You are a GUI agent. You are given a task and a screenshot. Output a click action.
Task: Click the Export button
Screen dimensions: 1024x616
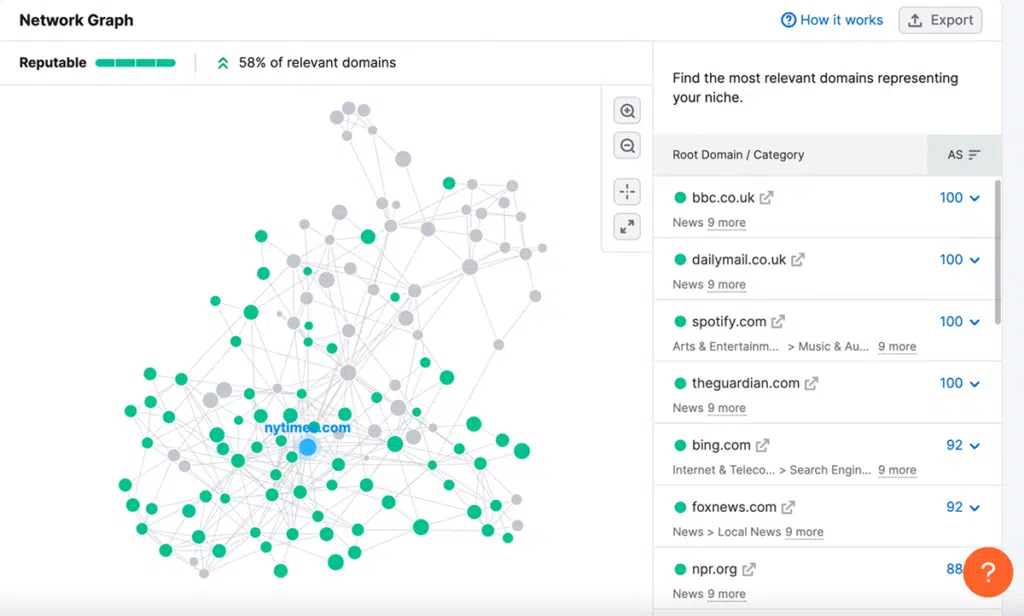[940, 20]
